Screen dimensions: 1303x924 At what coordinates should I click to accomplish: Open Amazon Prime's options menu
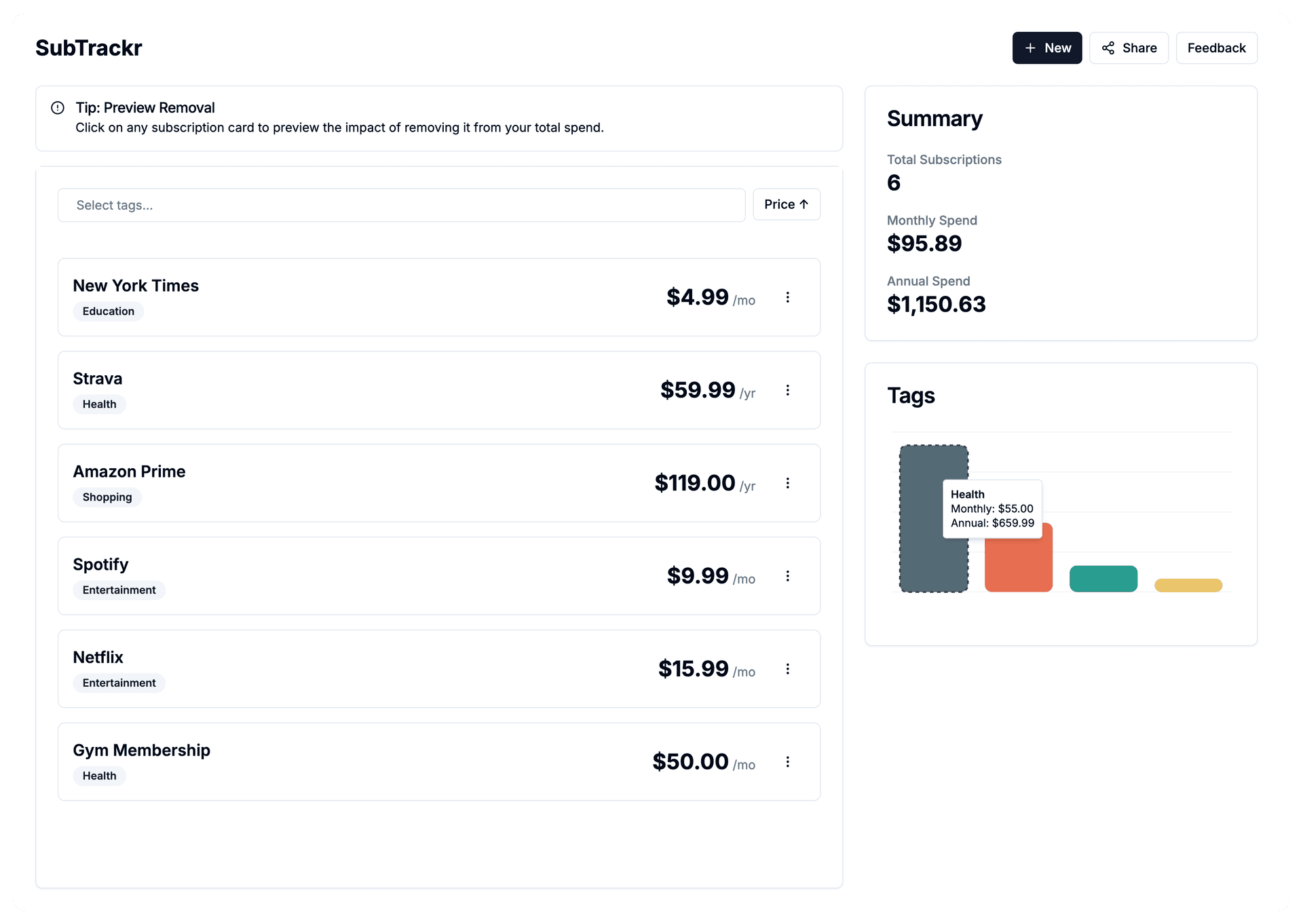click(788, 483)
